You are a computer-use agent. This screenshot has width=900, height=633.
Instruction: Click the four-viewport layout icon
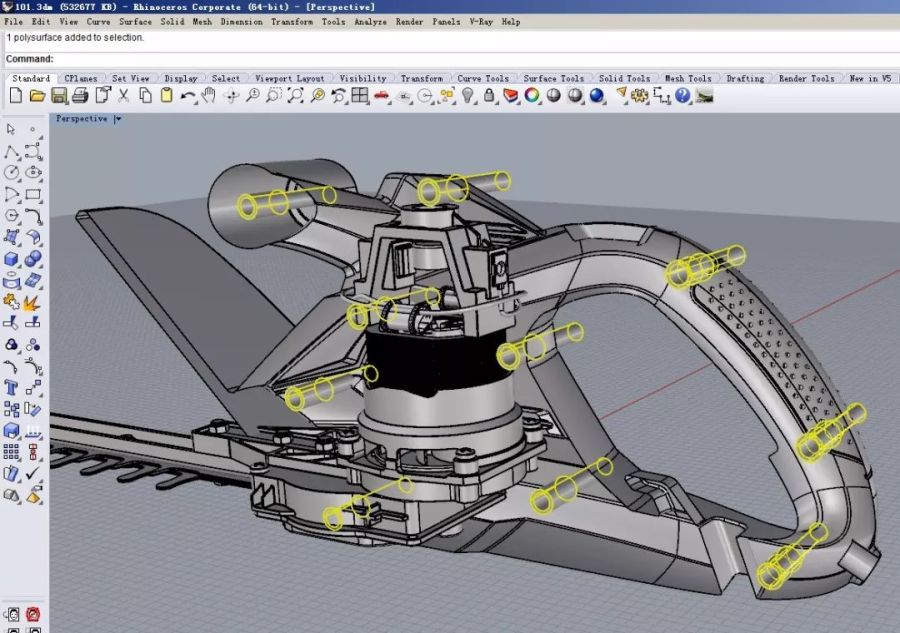(x=361, y=96)
